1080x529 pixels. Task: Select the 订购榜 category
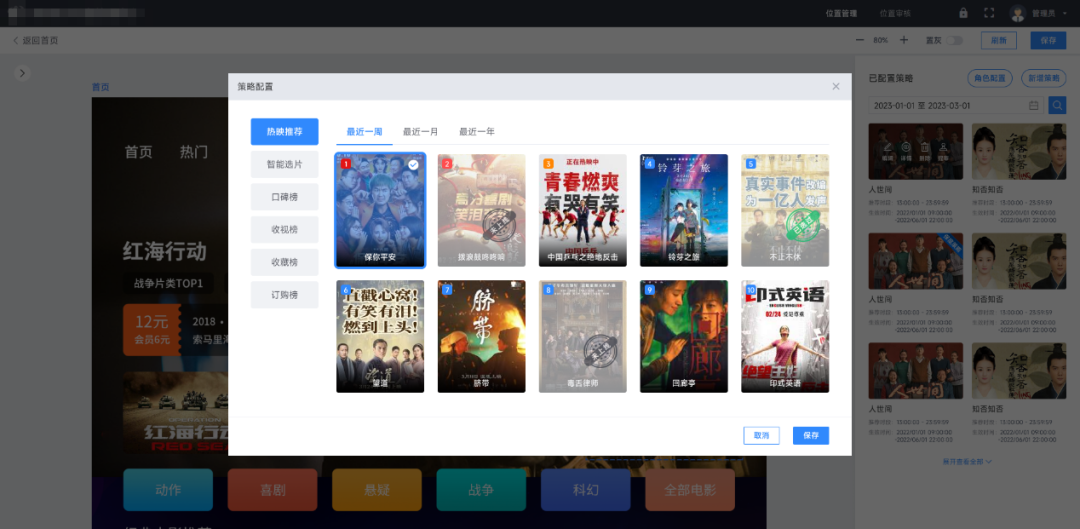click(x=284, y=295)
